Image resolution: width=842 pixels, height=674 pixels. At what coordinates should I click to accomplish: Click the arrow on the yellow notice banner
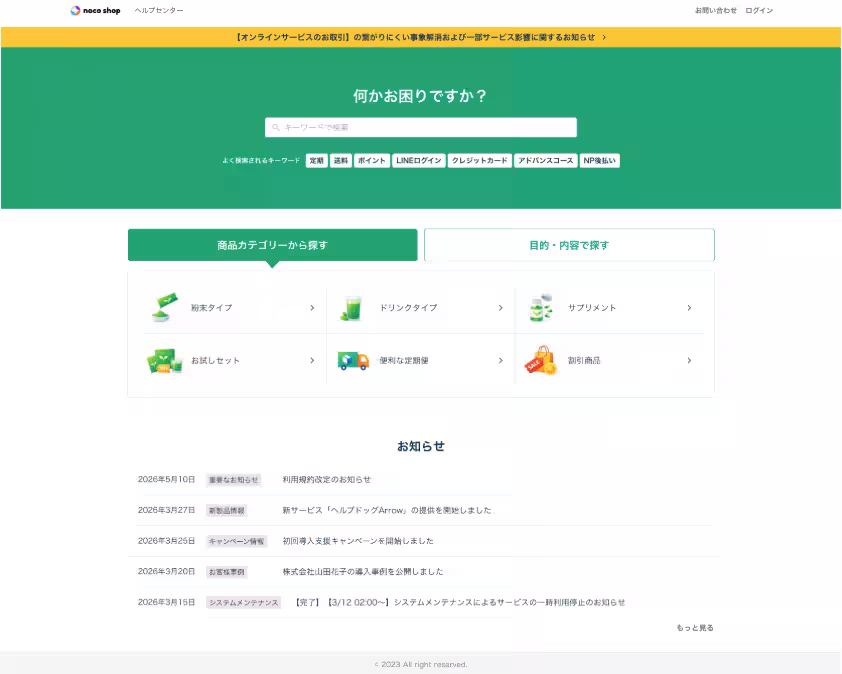pos(604,38)
